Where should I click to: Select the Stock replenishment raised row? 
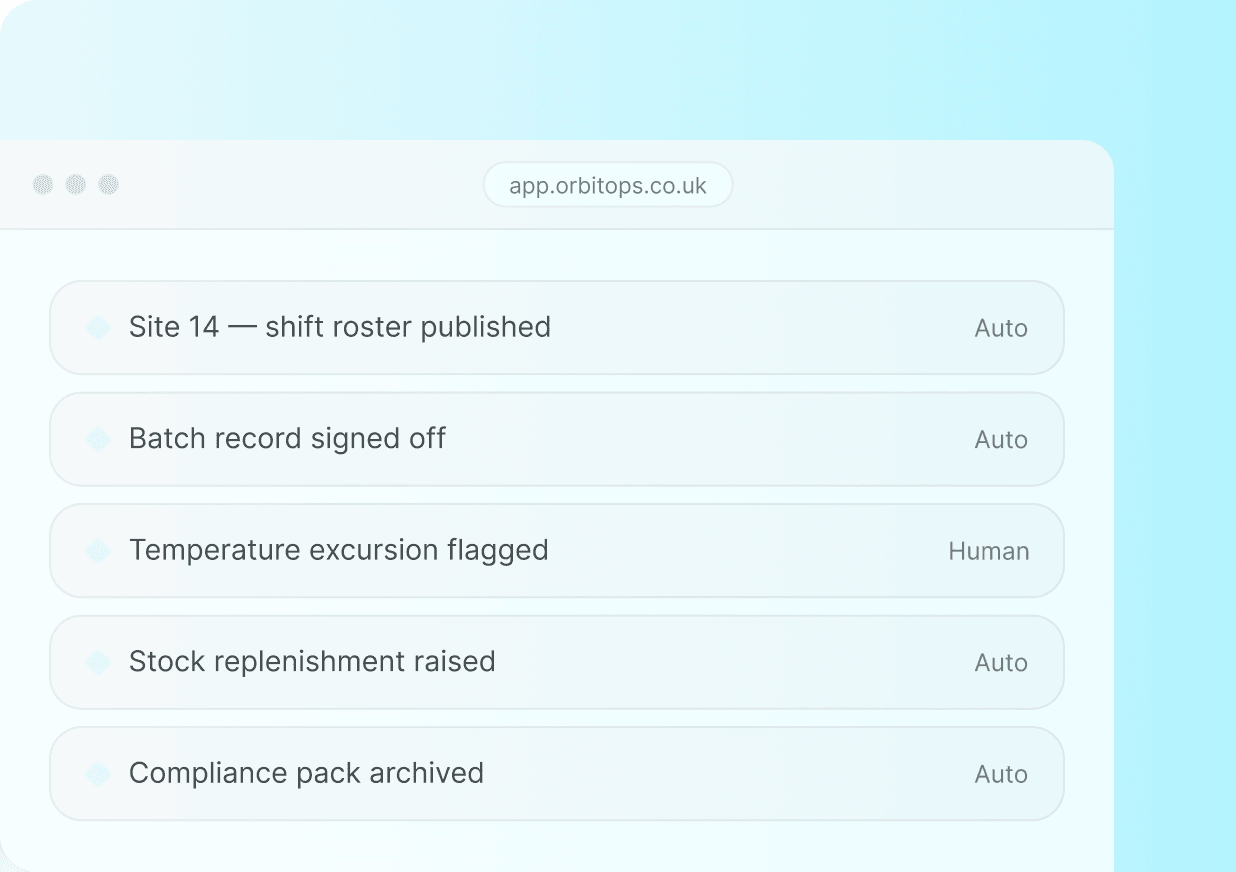[x=557, y=662]
